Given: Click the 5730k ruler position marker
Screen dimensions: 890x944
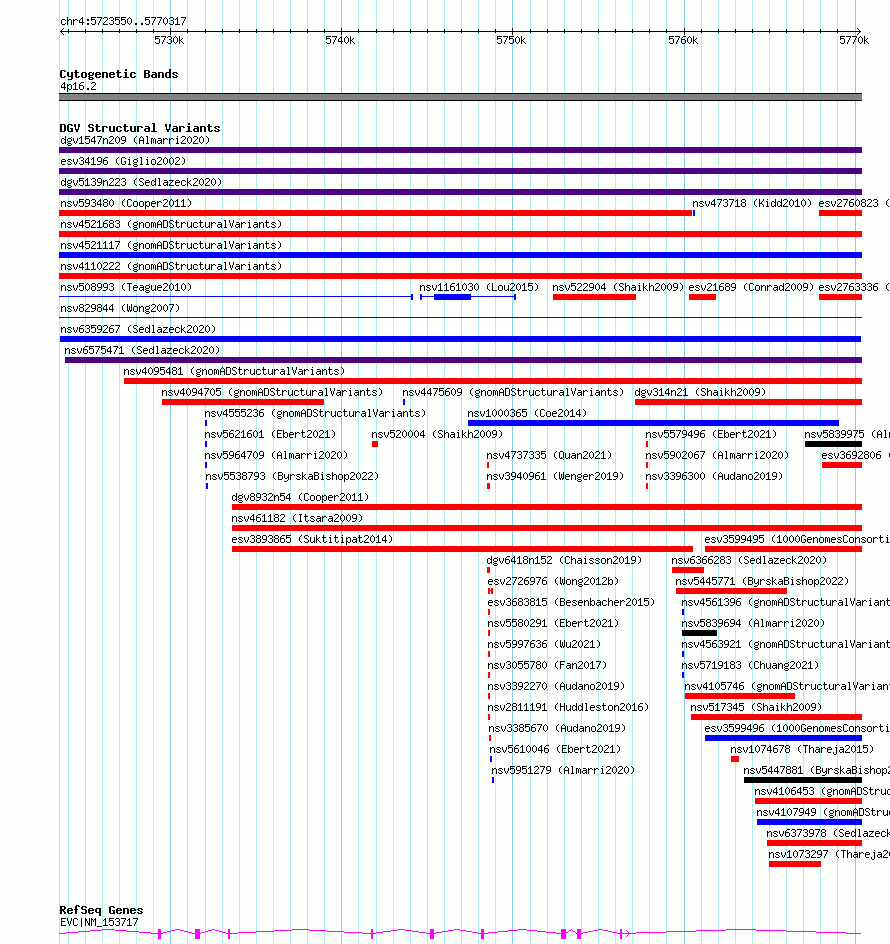Looking at the screenshot, I should [169, 40].
